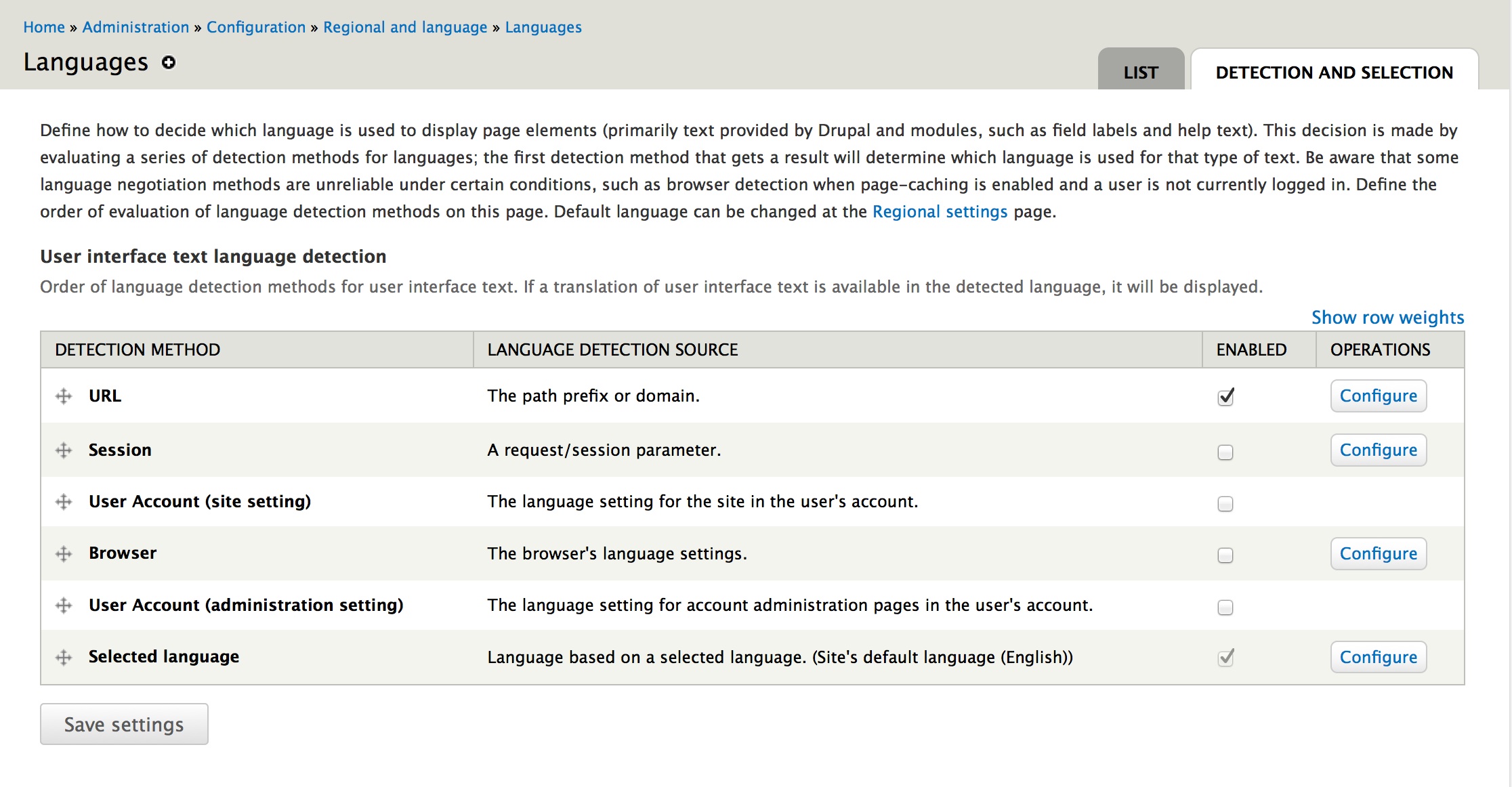Image resolution: width=1512 pixels, height=787 pixels.
Task: Click the Selected language enabled checkbox
Action: pyautogui.click(x=1225, y=658)
